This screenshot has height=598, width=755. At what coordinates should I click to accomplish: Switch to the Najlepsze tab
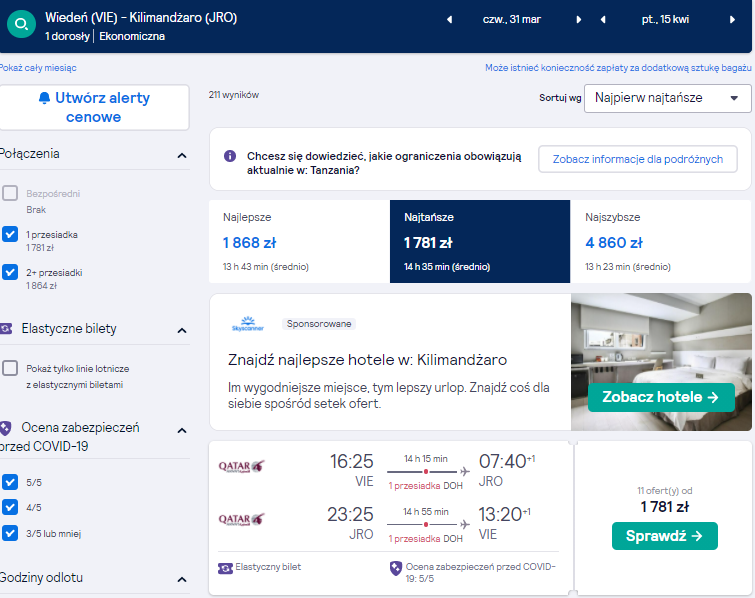[299, 241]
